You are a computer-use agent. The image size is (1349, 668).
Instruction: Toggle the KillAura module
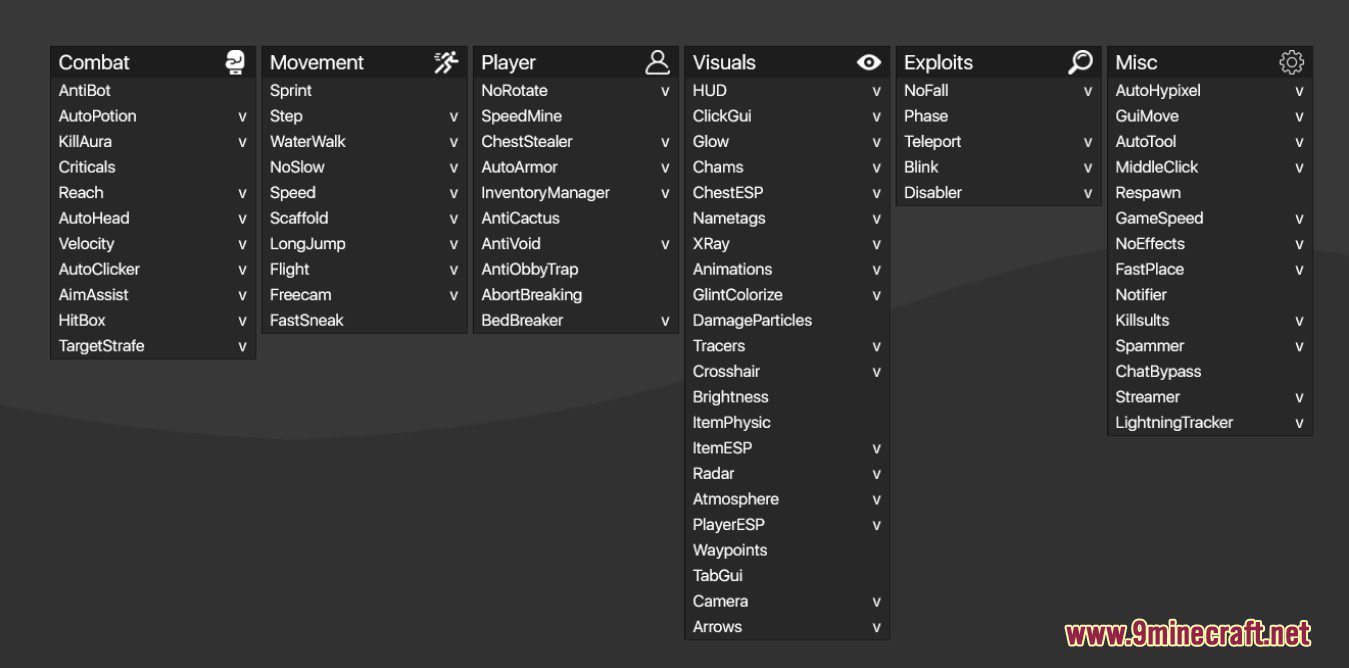point(153,142)
